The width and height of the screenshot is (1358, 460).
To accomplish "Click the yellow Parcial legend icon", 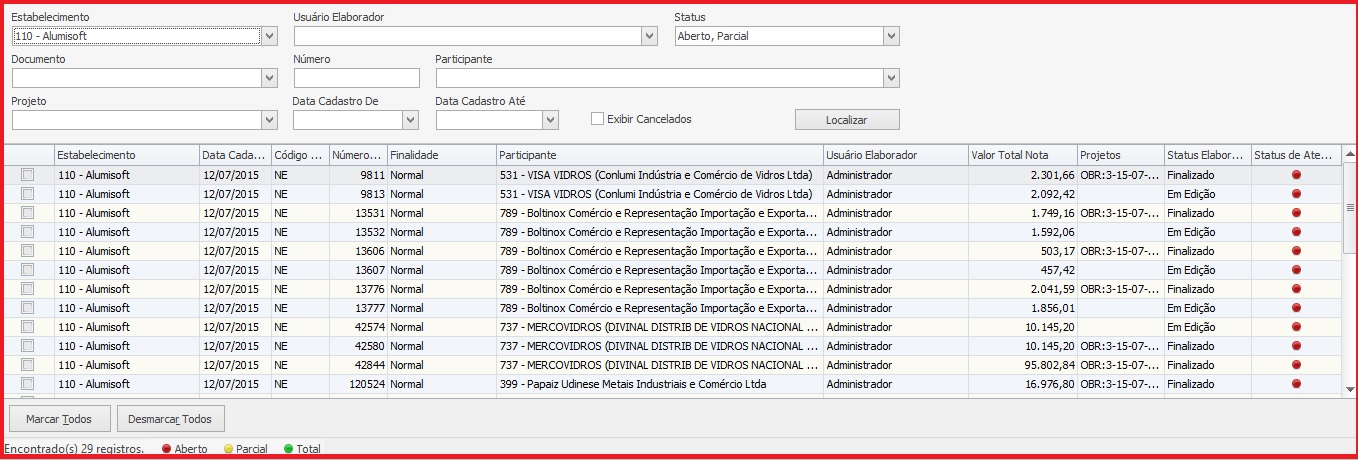I will 228,449.
